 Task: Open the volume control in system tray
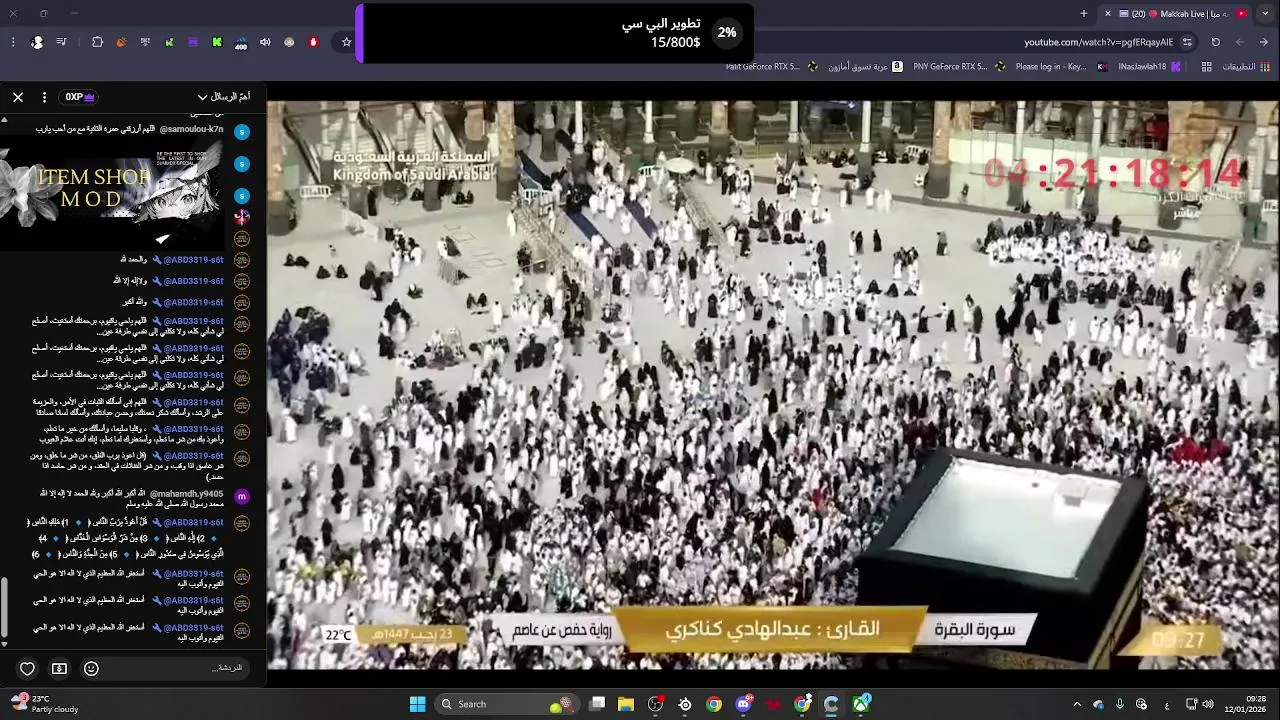coord(1208,704)
